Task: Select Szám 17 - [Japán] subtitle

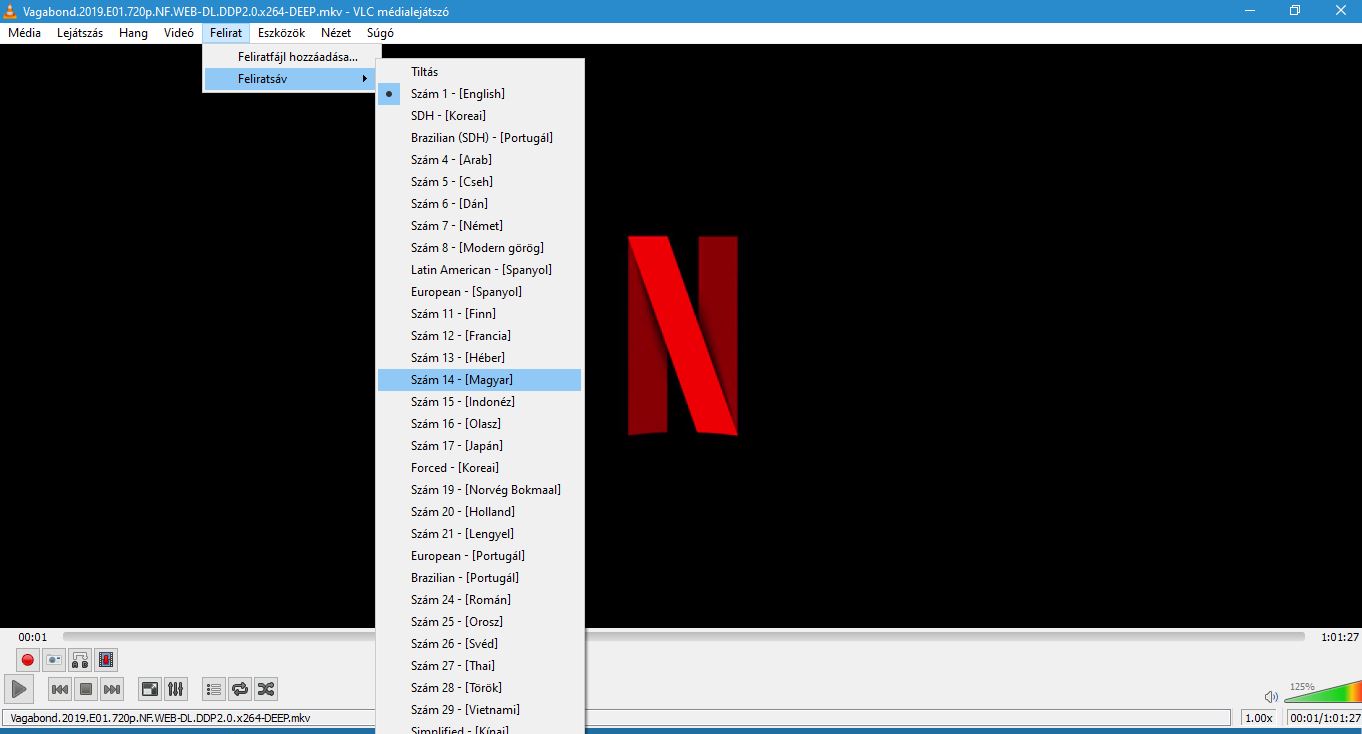Action: point(480,446)
